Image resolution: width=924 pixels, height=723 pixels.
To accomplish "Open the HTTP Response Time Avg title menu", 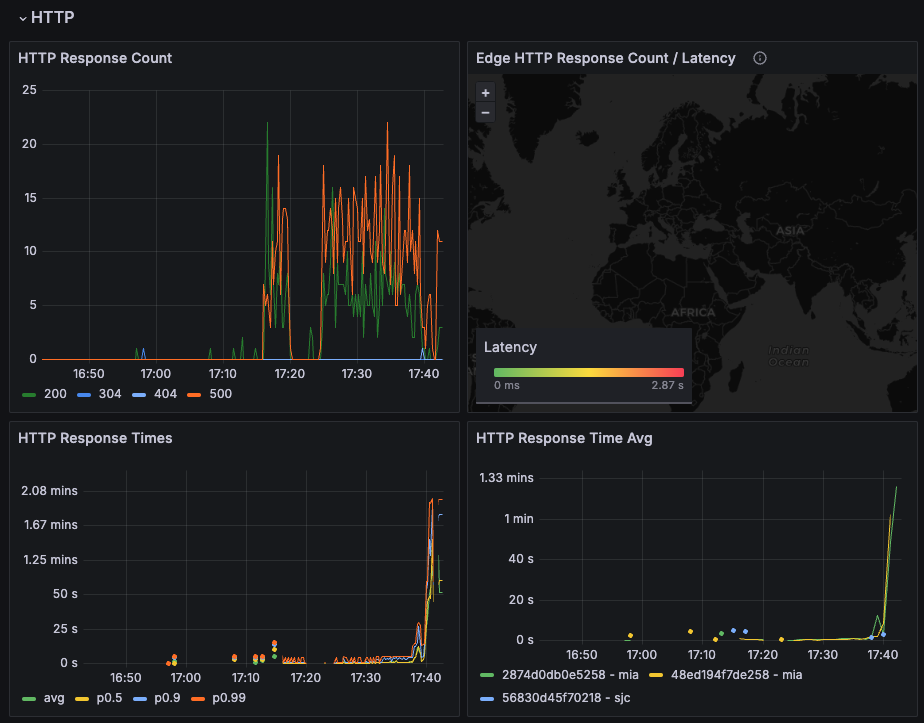I will [564, 438].
